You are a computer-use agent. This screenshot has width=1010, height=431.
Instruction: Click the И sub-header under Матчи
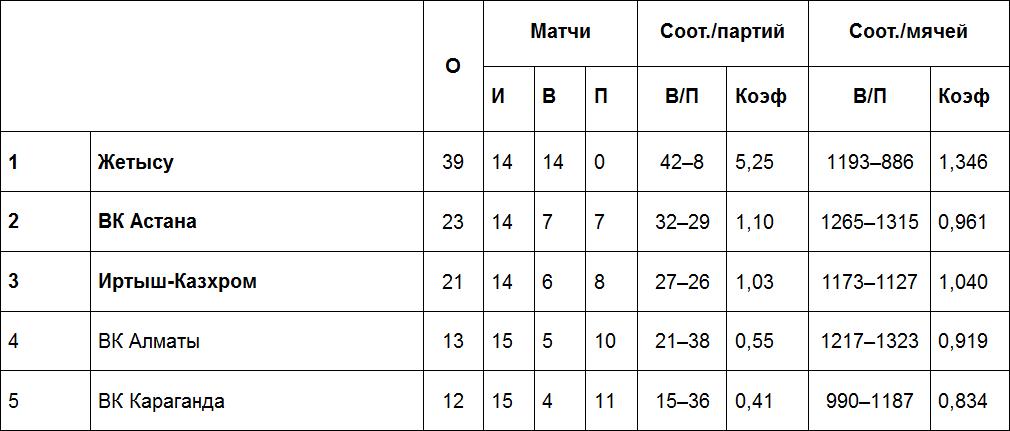pyautogui.click(x=499, y=97)
